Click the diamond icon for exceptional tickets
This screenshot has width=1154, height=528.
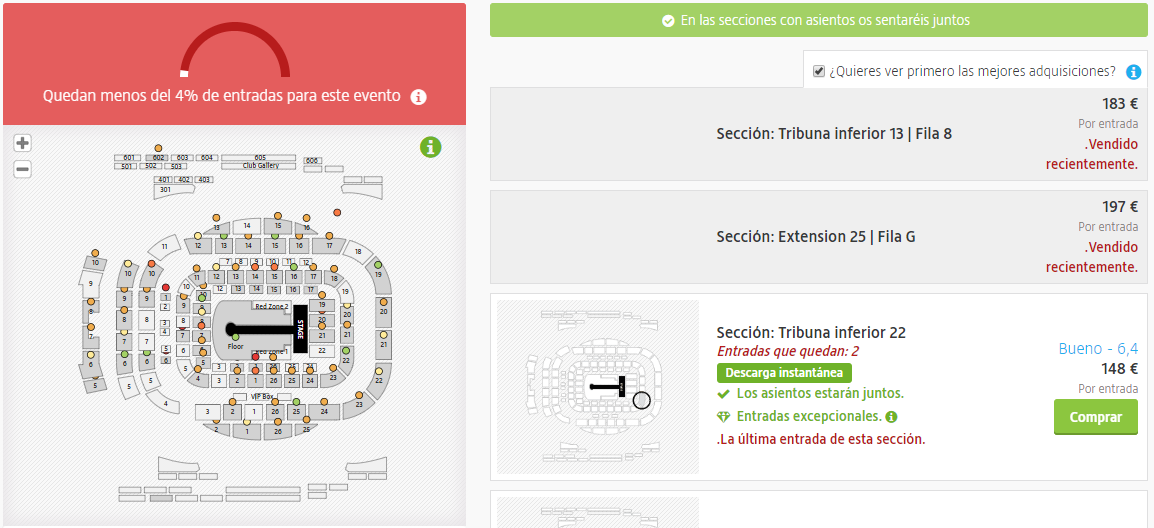click(723, 417)
